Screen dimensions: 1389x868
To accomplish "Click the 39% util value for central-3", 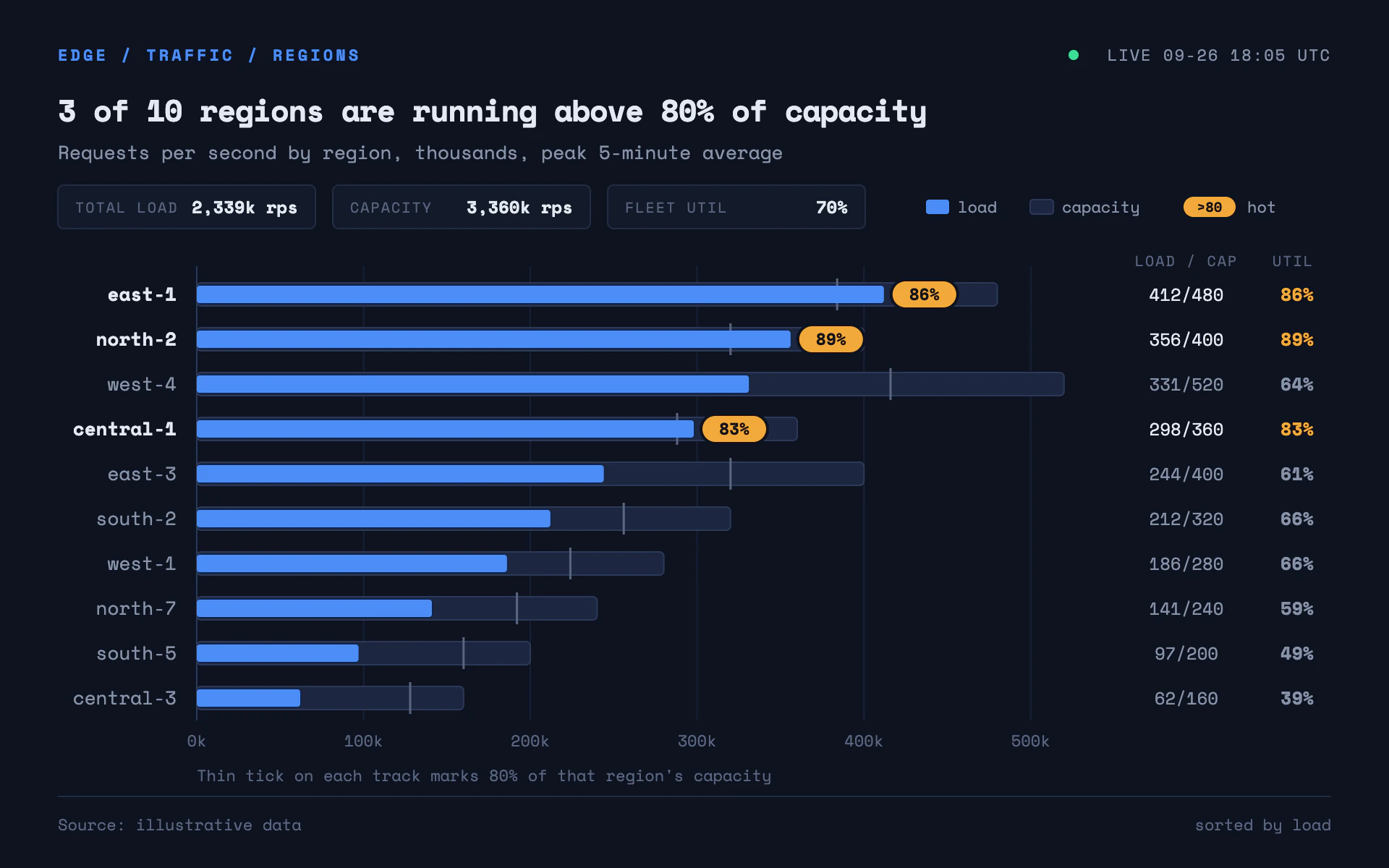I will pos(1296,698).
